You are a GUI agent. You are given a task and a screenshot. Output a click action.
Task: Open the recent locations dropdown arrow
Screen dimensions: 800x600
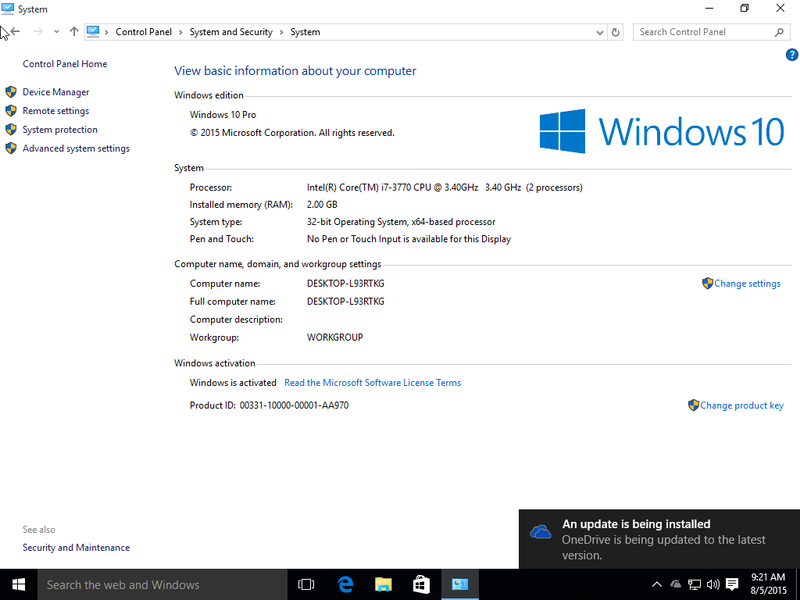(x=56, y=32)
